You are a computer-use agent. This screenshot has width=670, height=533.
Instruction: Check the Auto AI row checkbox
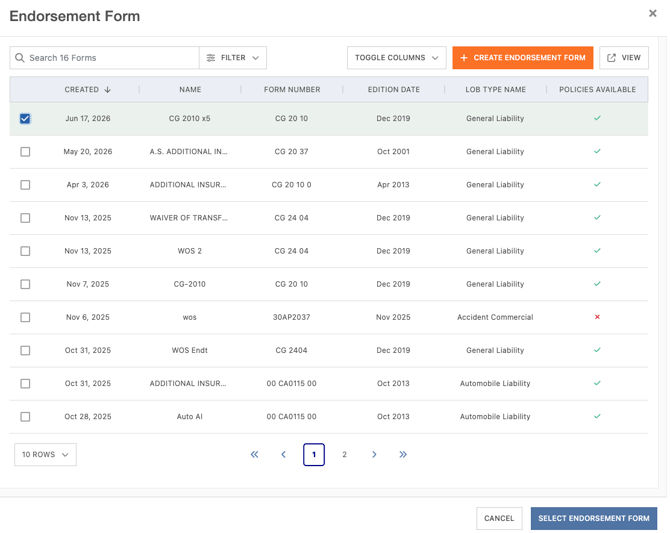point(25,417)
